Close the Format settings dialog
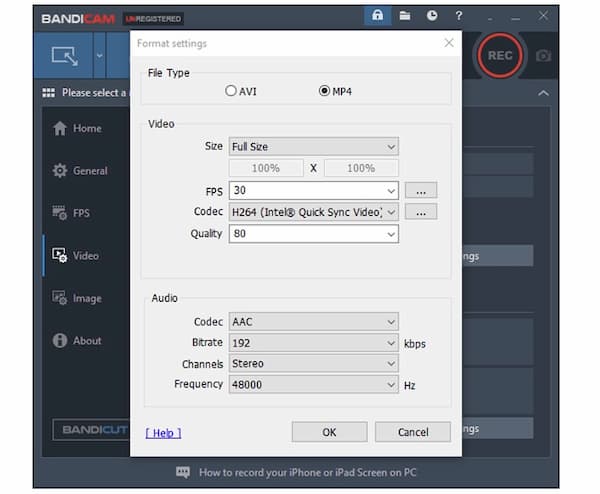This screenshot has width=600, height=494. (x=449, y=43)
